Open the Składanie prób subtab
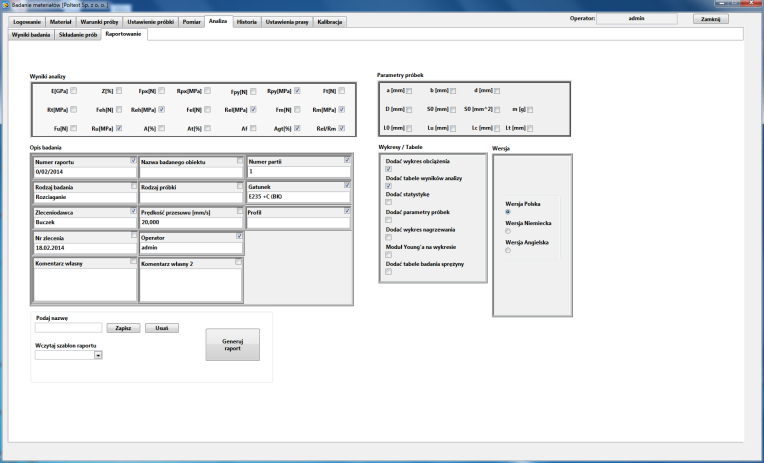The image size is (764, 463). click(78, 35)
